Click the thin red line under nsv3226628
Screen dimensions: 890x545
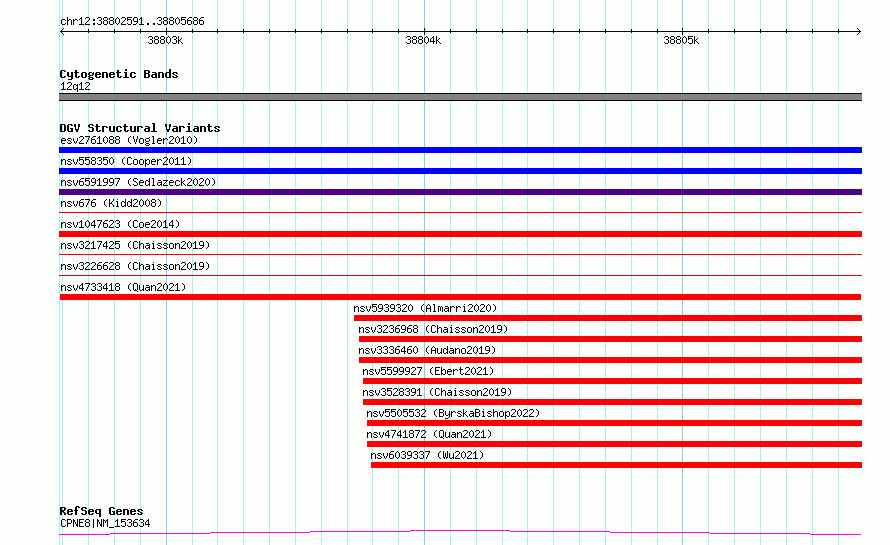point(460,276)
